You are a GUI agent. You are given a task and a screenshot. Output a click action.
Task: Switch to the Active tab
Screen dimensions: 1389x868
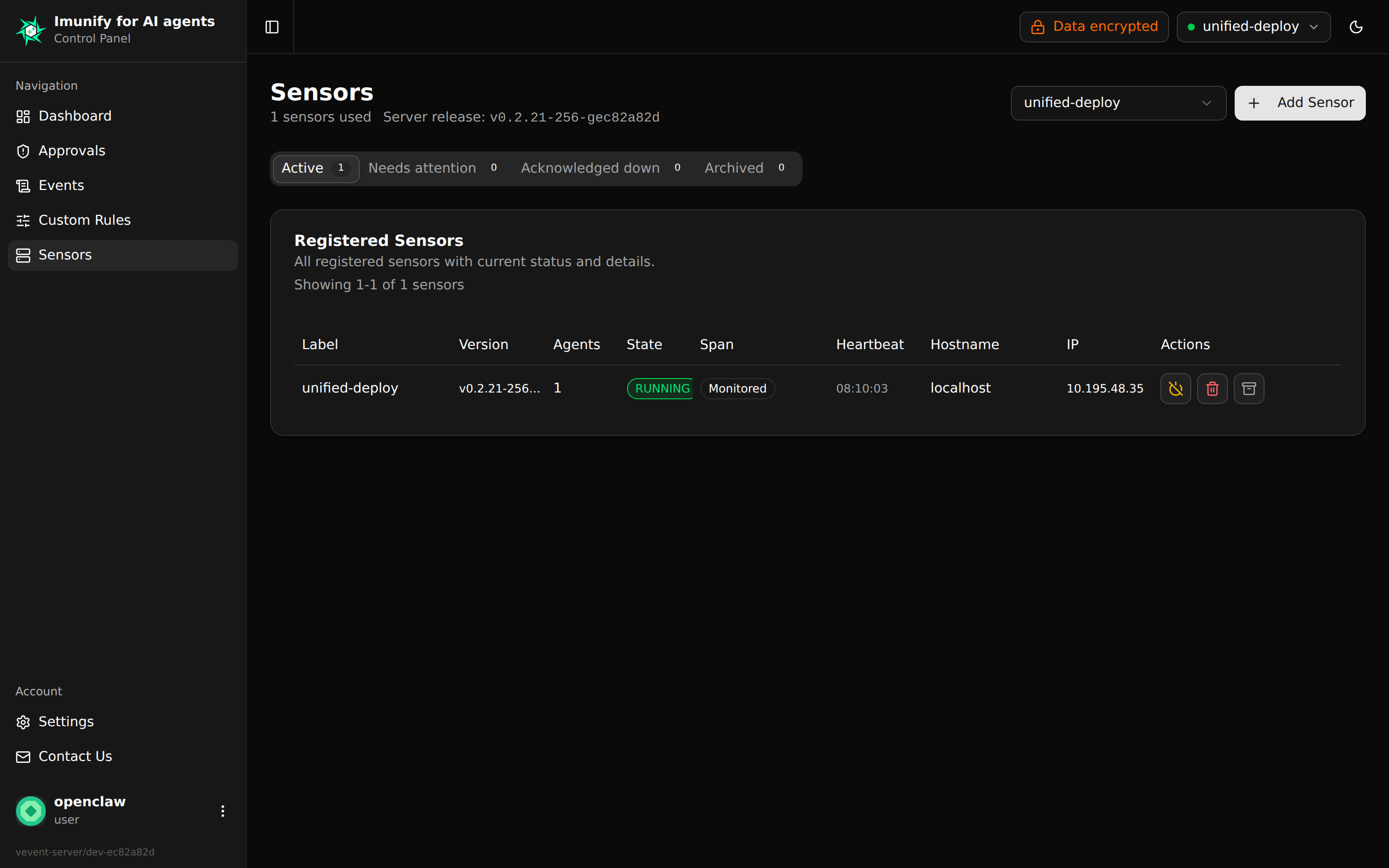coord(316,168)
